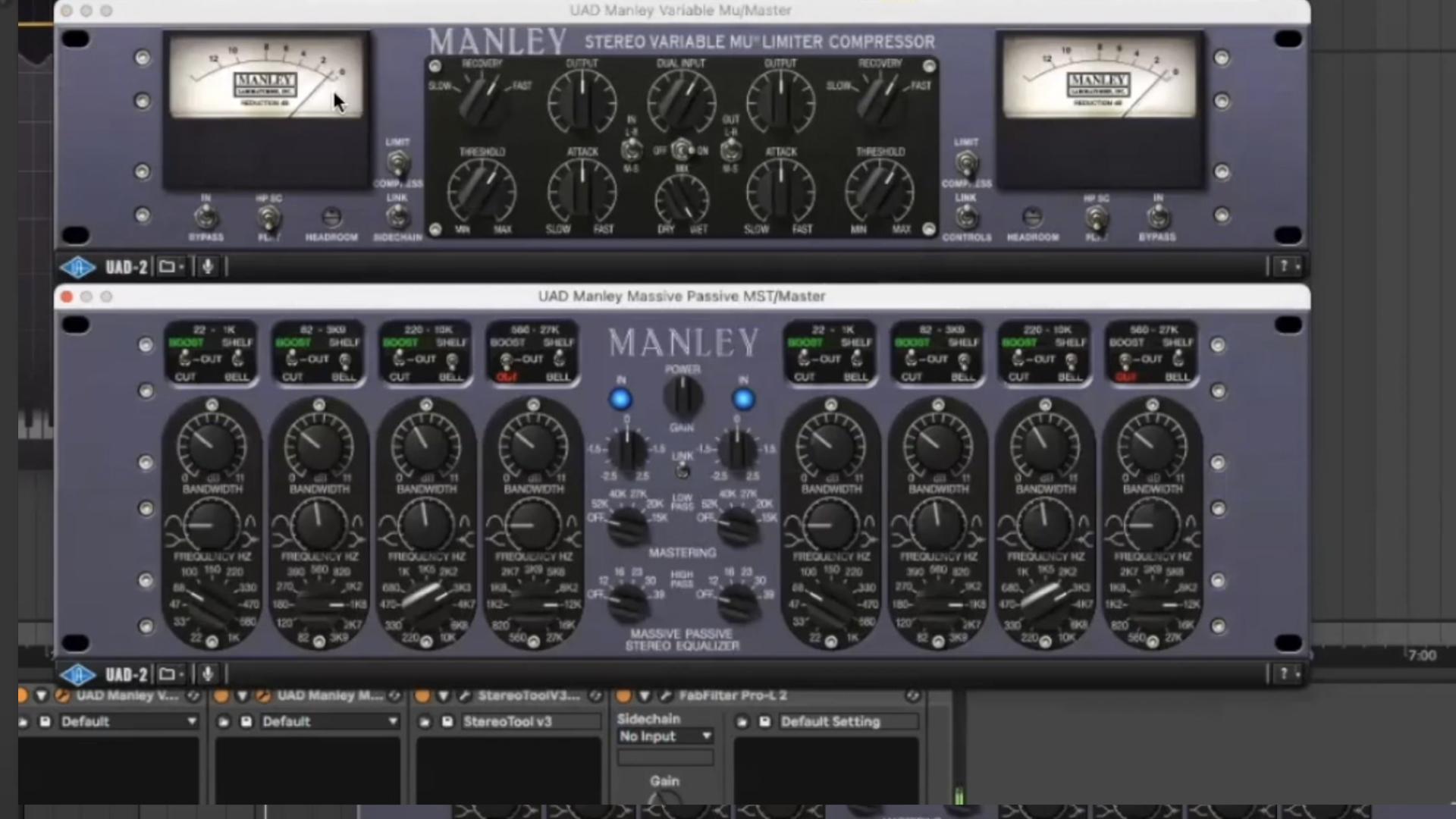The height and width of the screenshot is (819, 1456).
Task: Click right VU meter on Variable Mu
Action: (1100, 78)
